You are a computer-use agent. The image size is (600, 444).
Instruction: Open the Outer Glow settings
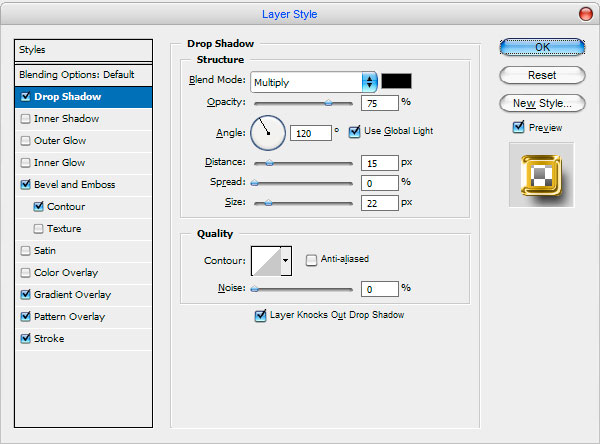click(x=60, y=140)
